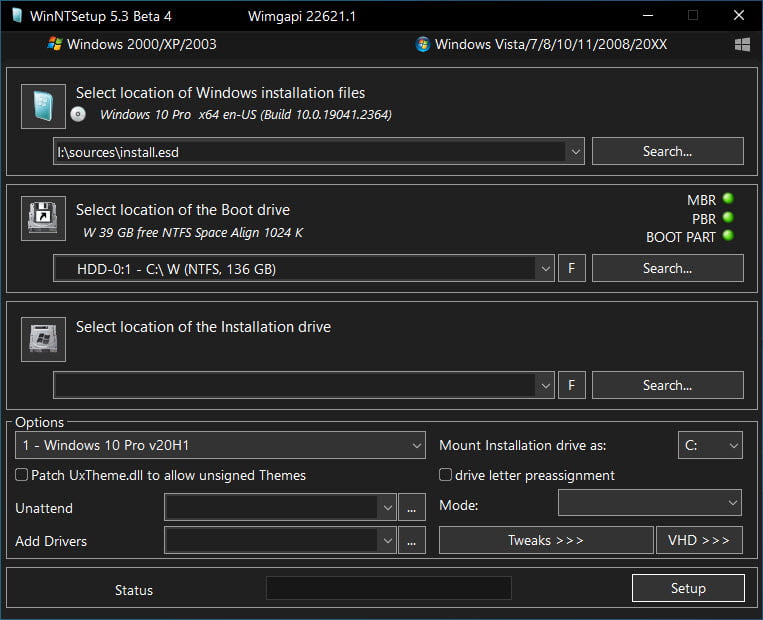Close the WinNTSetup window
Screen dimensions: 763x620
pos(739,16)
